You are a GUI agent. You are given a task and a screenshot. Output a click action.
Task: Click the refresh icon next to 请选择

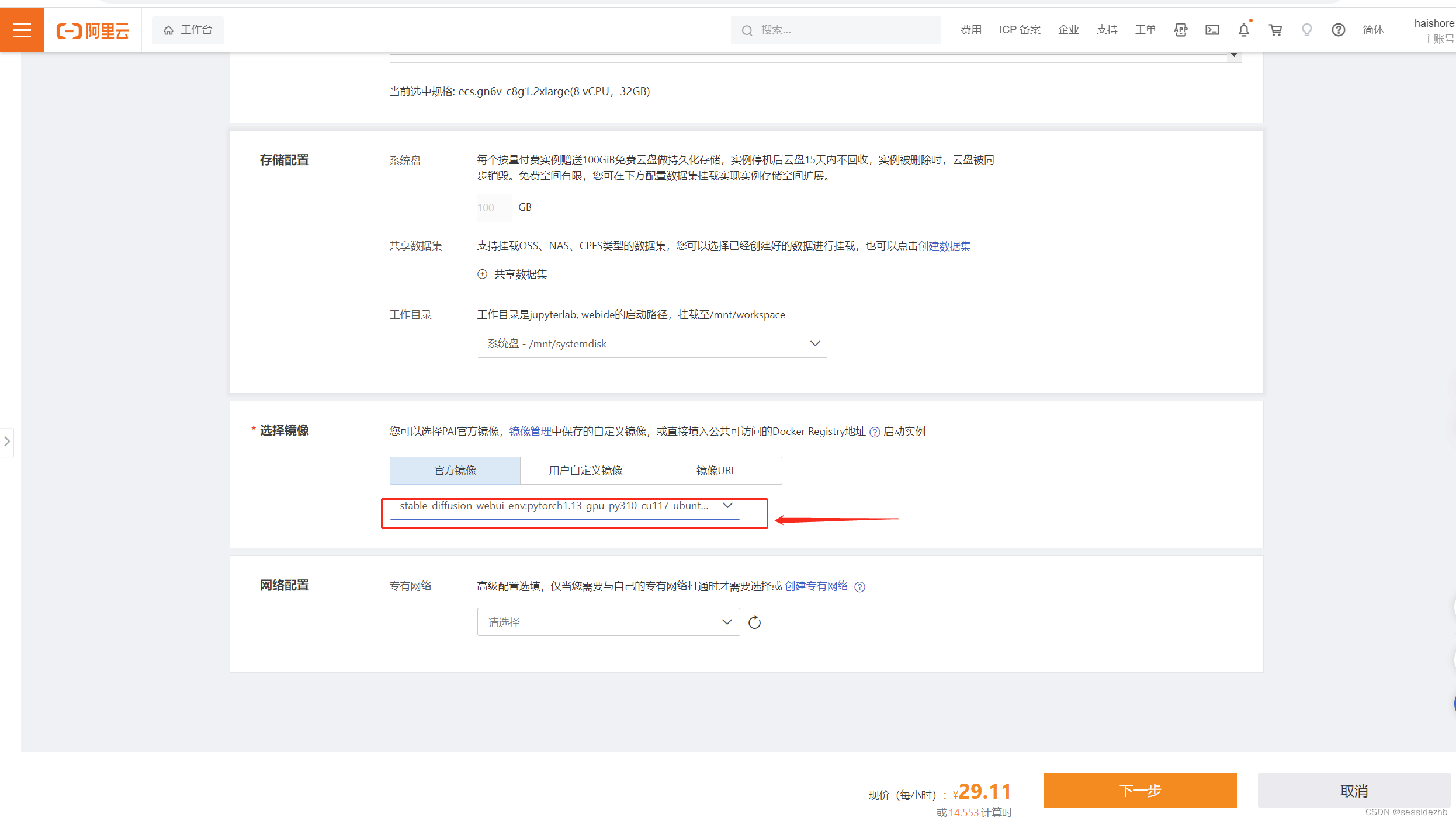click(x=755, y=622)
